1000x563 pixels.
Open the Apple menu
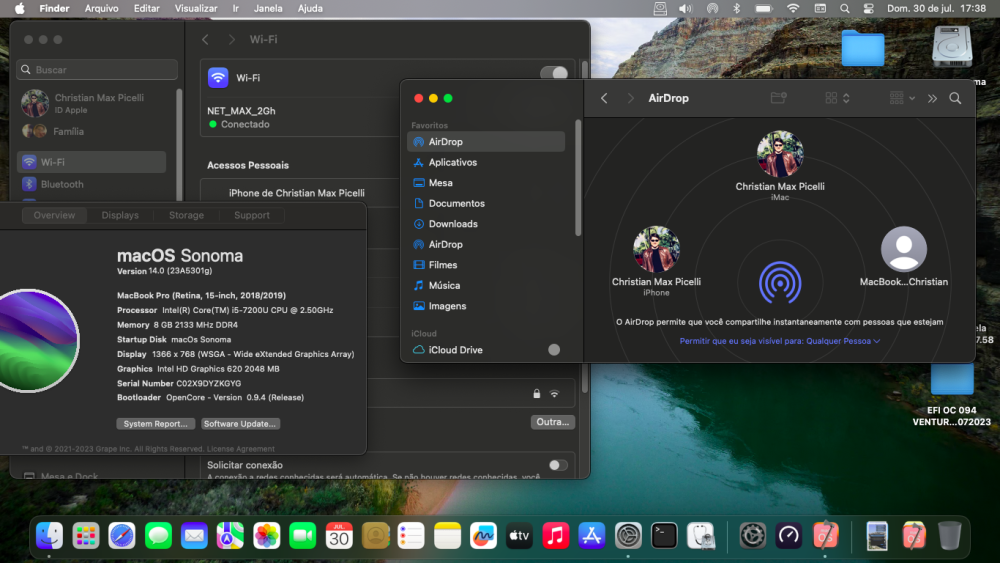pyautogui.click(x=20, y=8)
